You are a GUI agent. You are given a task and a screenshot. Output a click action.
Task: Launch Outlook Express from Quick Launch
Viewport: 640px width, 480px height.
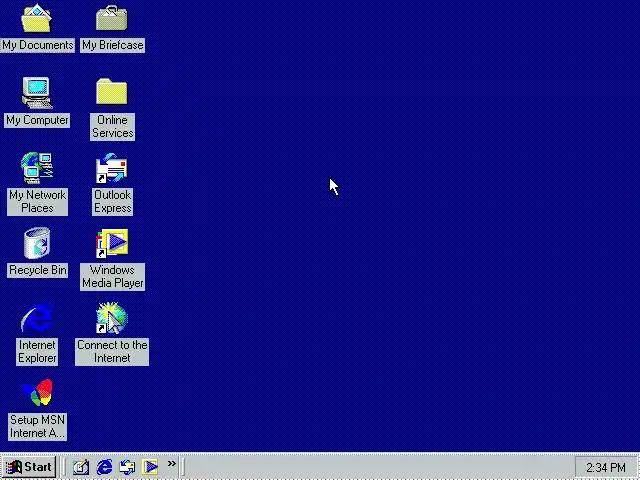tap(127, 467)
